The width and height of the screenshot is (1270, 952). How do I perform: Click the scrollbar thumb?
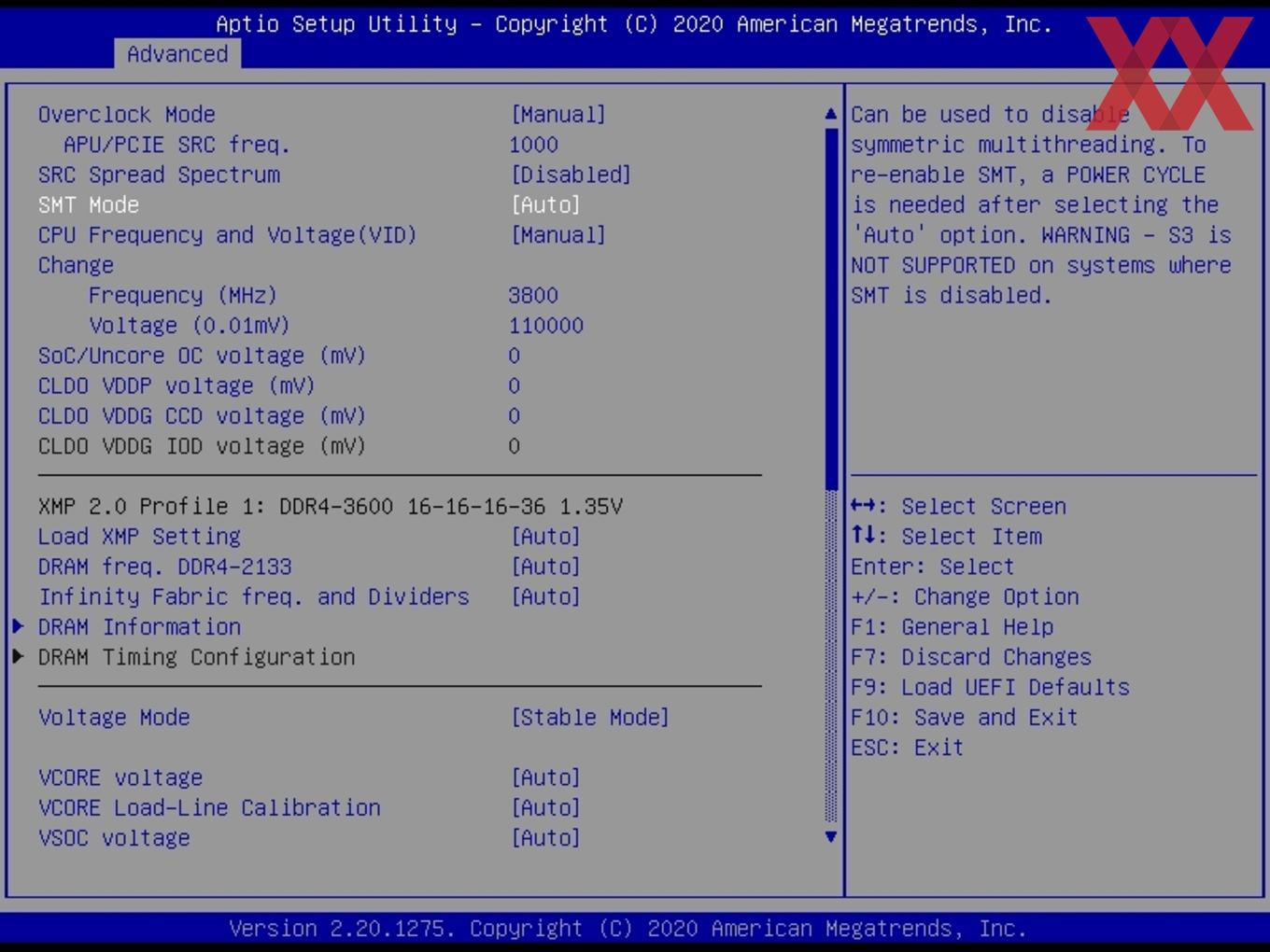[831, 308]
